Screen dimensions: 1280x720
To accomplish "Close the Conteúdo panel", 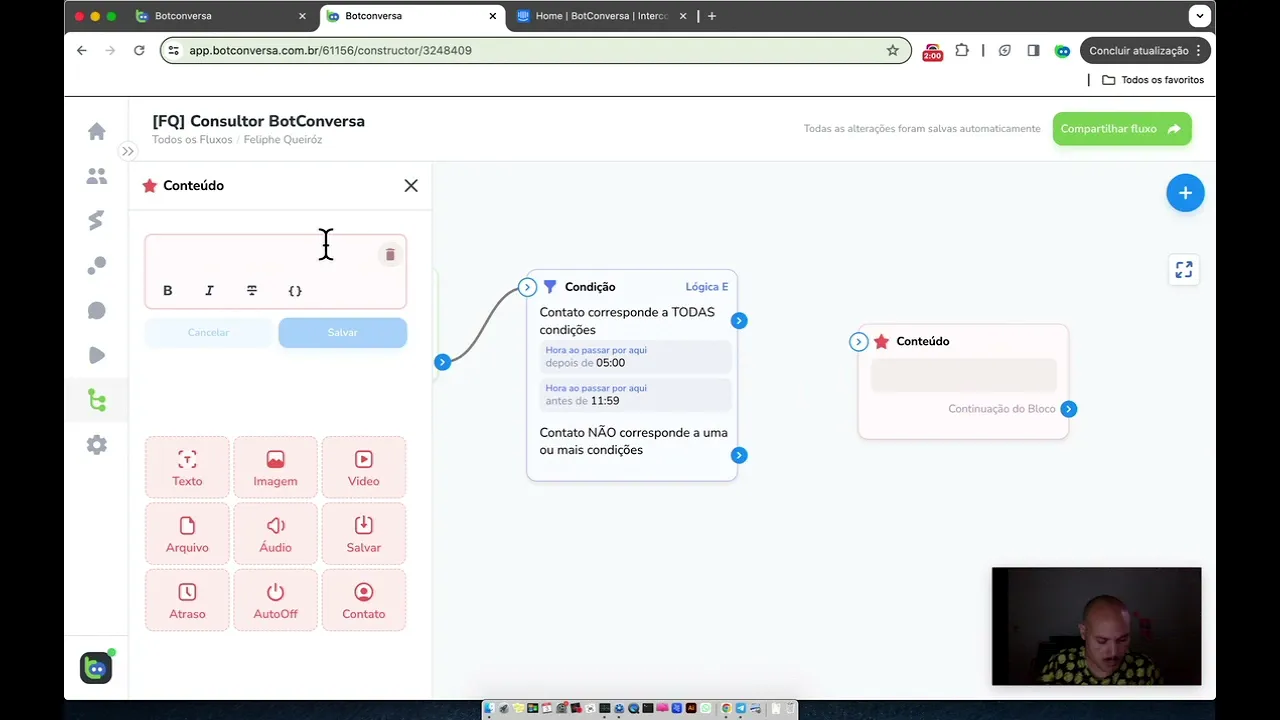I will point(411,186).
